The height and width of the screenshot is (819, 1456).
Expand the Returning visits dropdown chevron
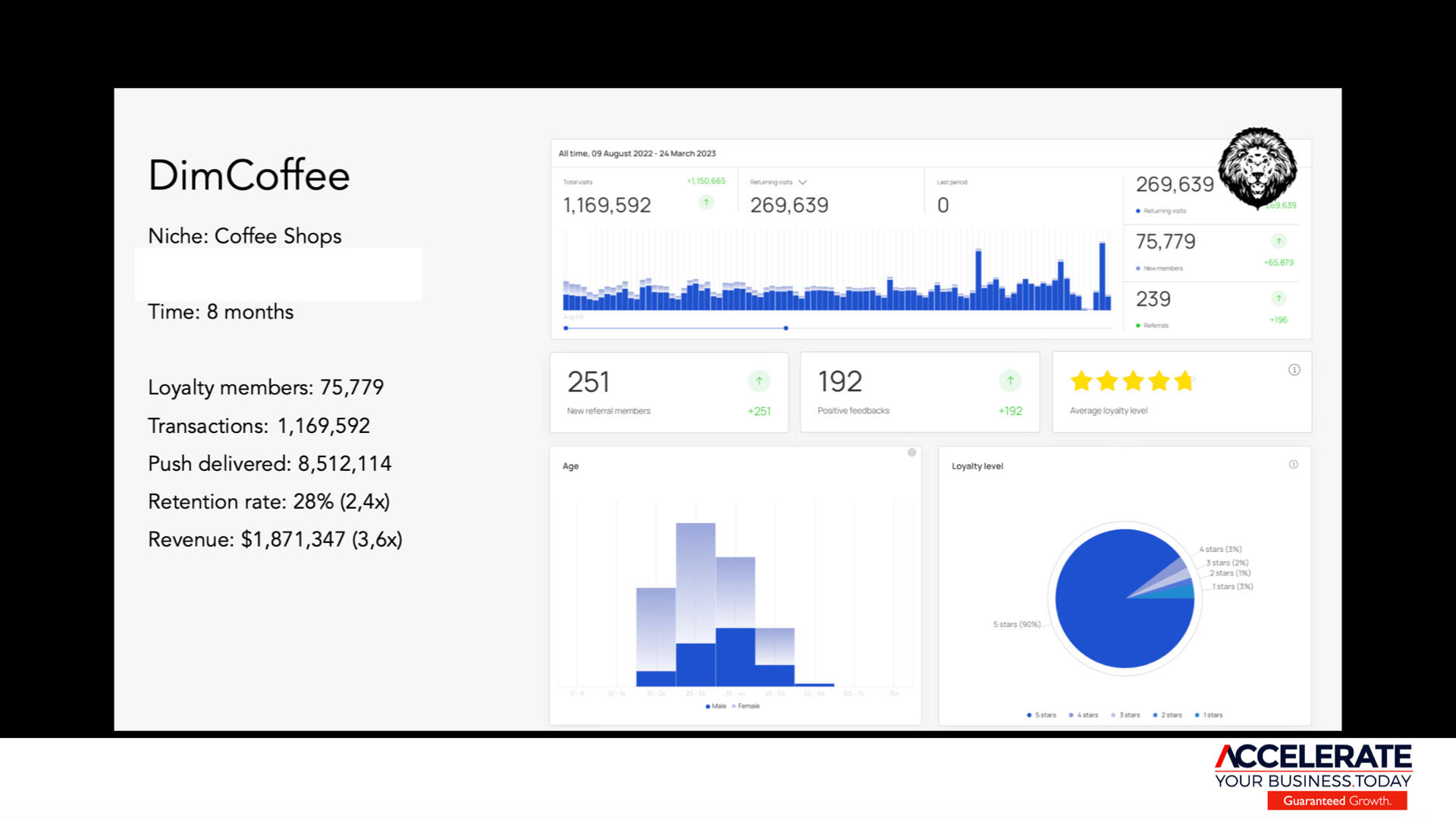pos(802,182)
